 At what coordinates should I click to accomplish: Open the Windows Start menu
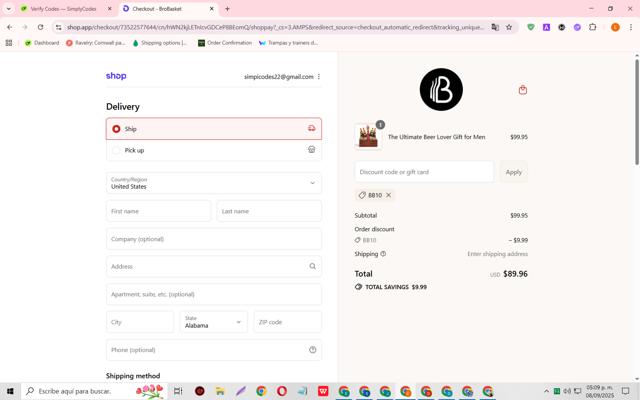tap(10, 391)
